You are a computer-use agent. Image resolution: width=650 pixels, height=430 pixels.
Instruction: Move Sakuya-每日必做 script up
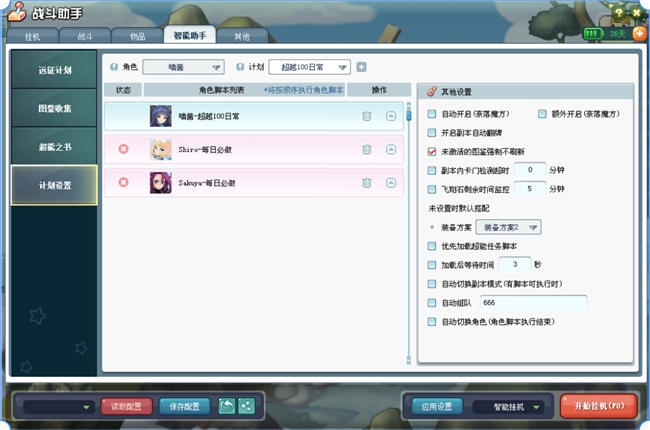391,182
